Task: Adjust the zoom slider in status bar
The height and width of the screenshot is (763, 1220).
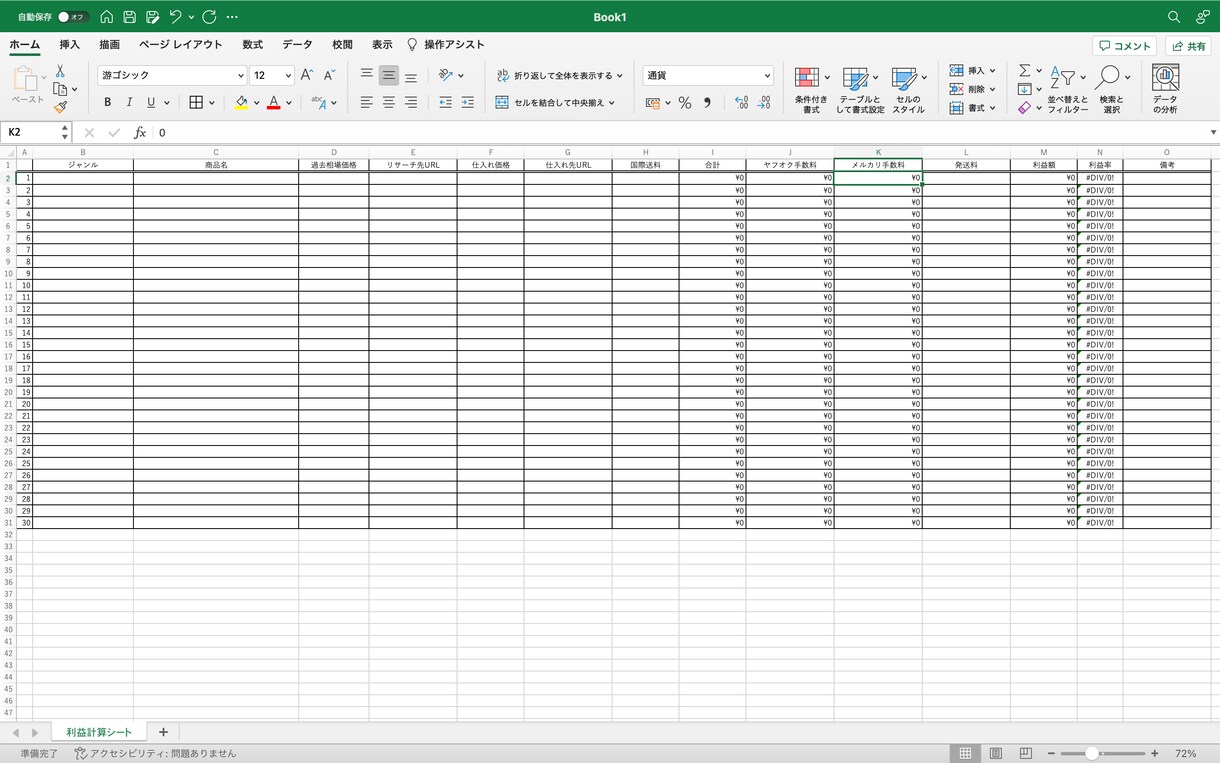Action: [x=1092, y=753]
